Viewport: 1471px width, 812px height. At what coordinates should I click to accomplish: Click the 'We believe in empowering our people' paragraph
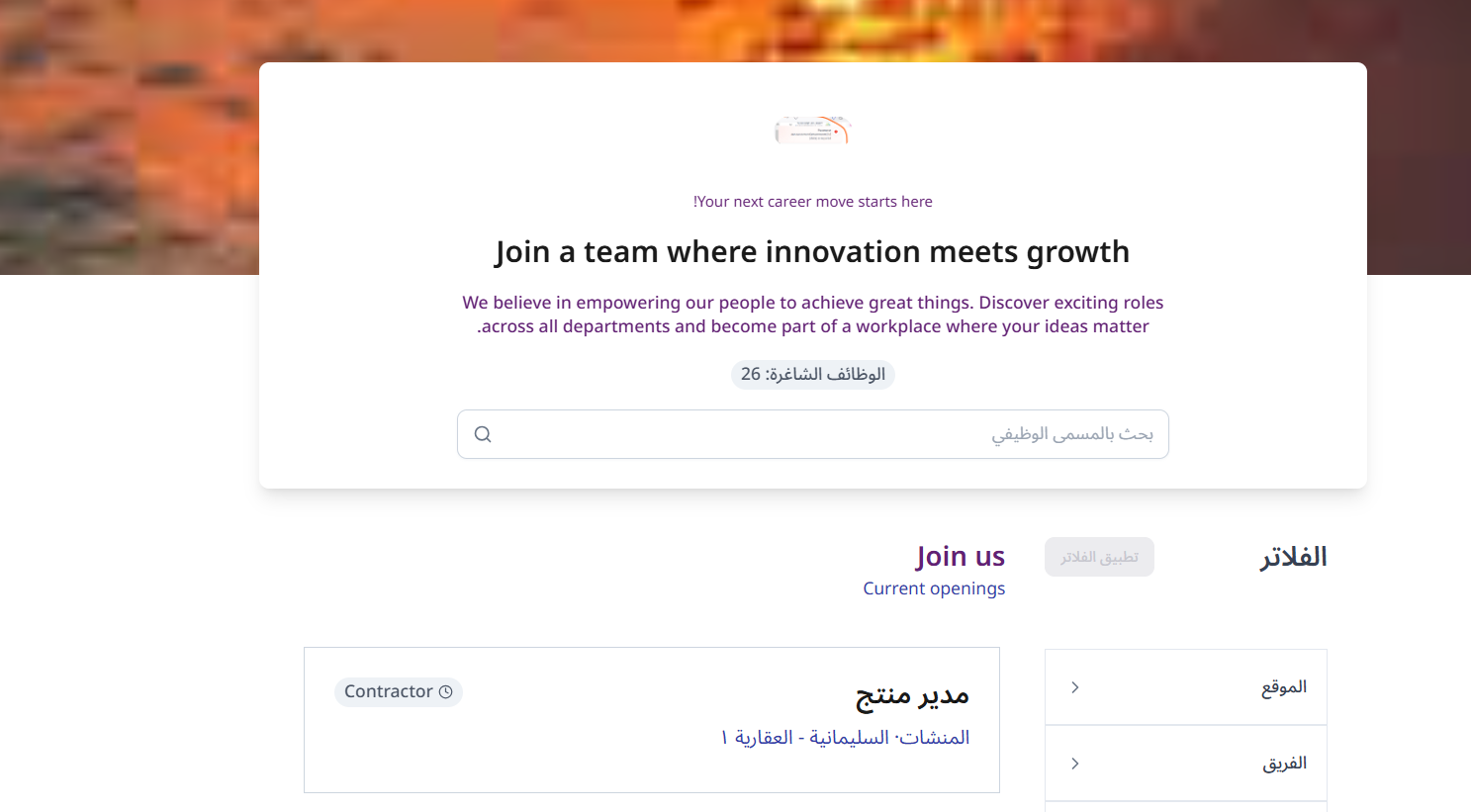click(x=812, y=315)
